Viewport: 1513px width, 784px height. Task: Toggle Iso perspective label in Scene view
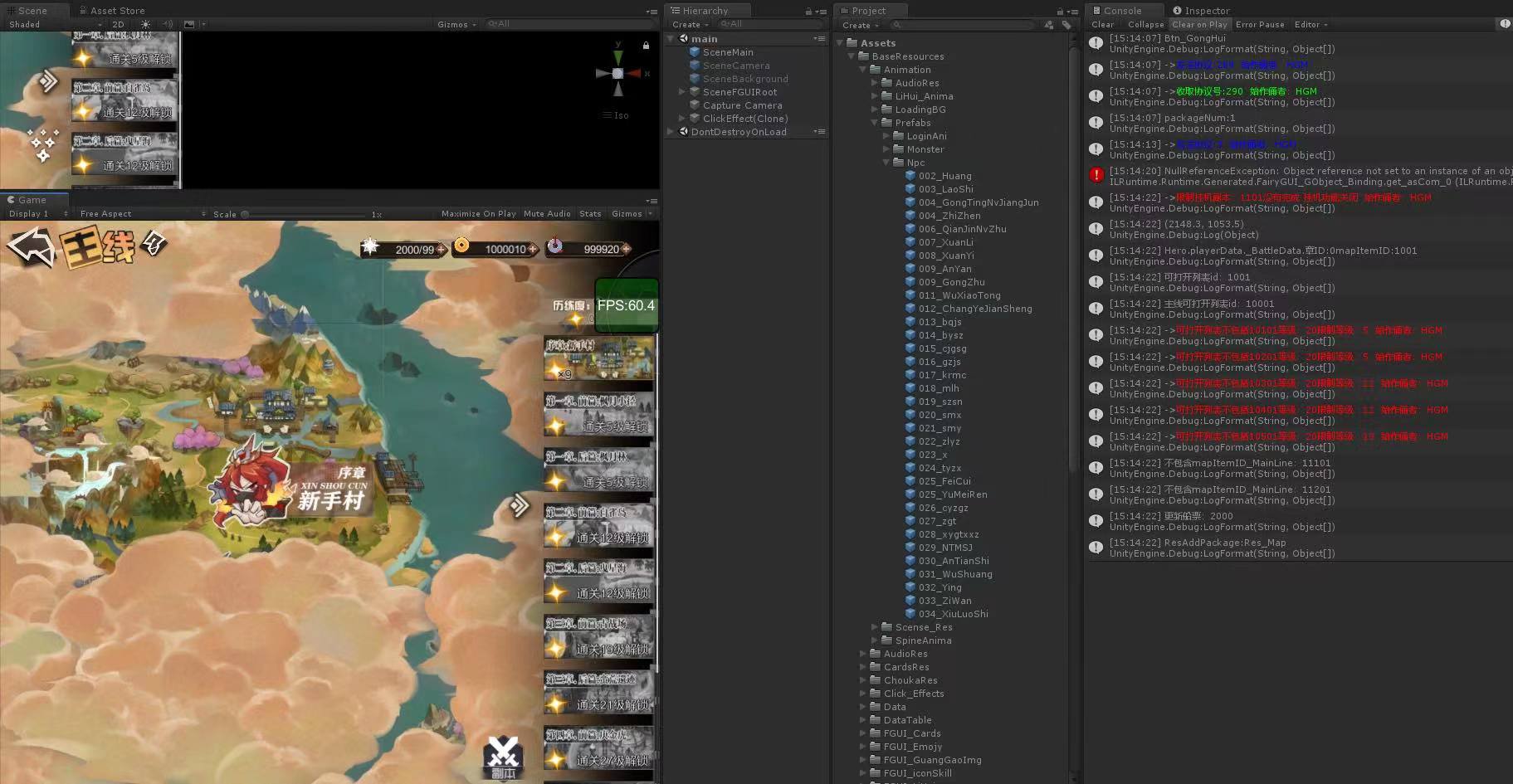pyautogui.click(x=616, y=115)
